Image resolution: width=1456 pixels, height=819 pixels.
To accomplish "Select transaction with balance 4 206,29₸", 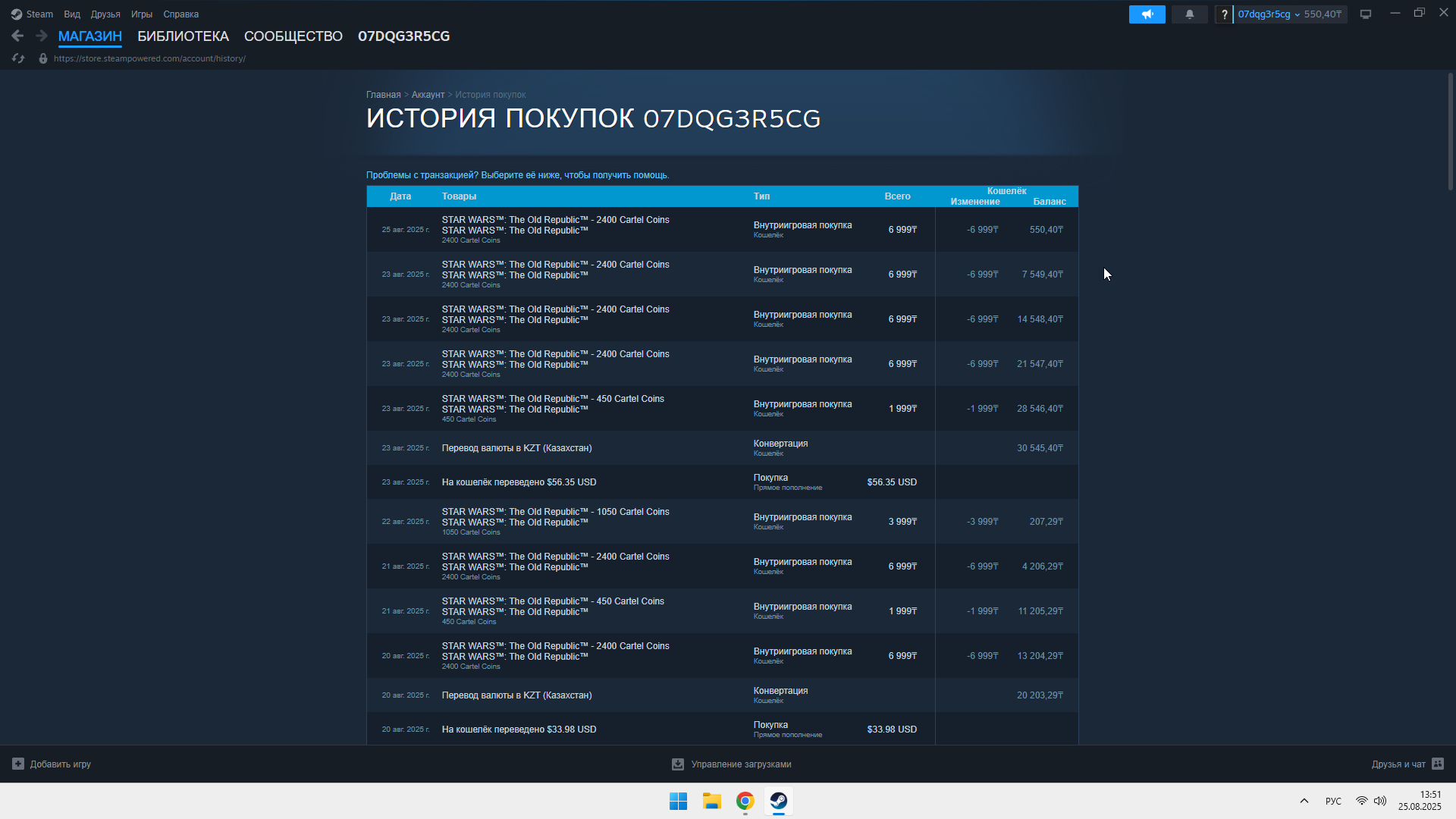I will coord(722,566).
